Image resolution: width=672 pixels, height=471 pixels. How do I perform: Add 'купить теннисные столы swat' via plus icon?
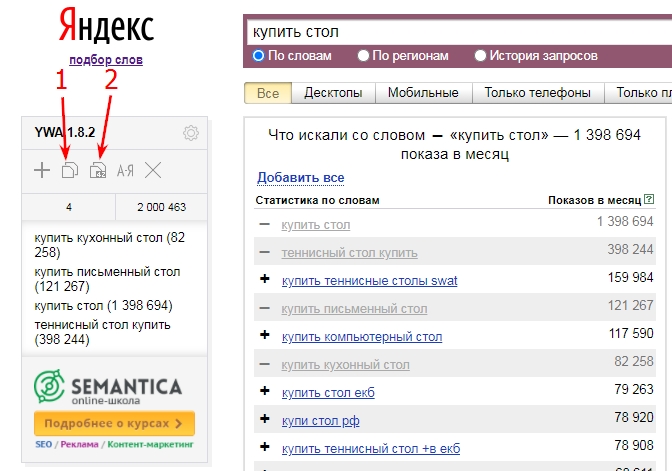[265, 279]
